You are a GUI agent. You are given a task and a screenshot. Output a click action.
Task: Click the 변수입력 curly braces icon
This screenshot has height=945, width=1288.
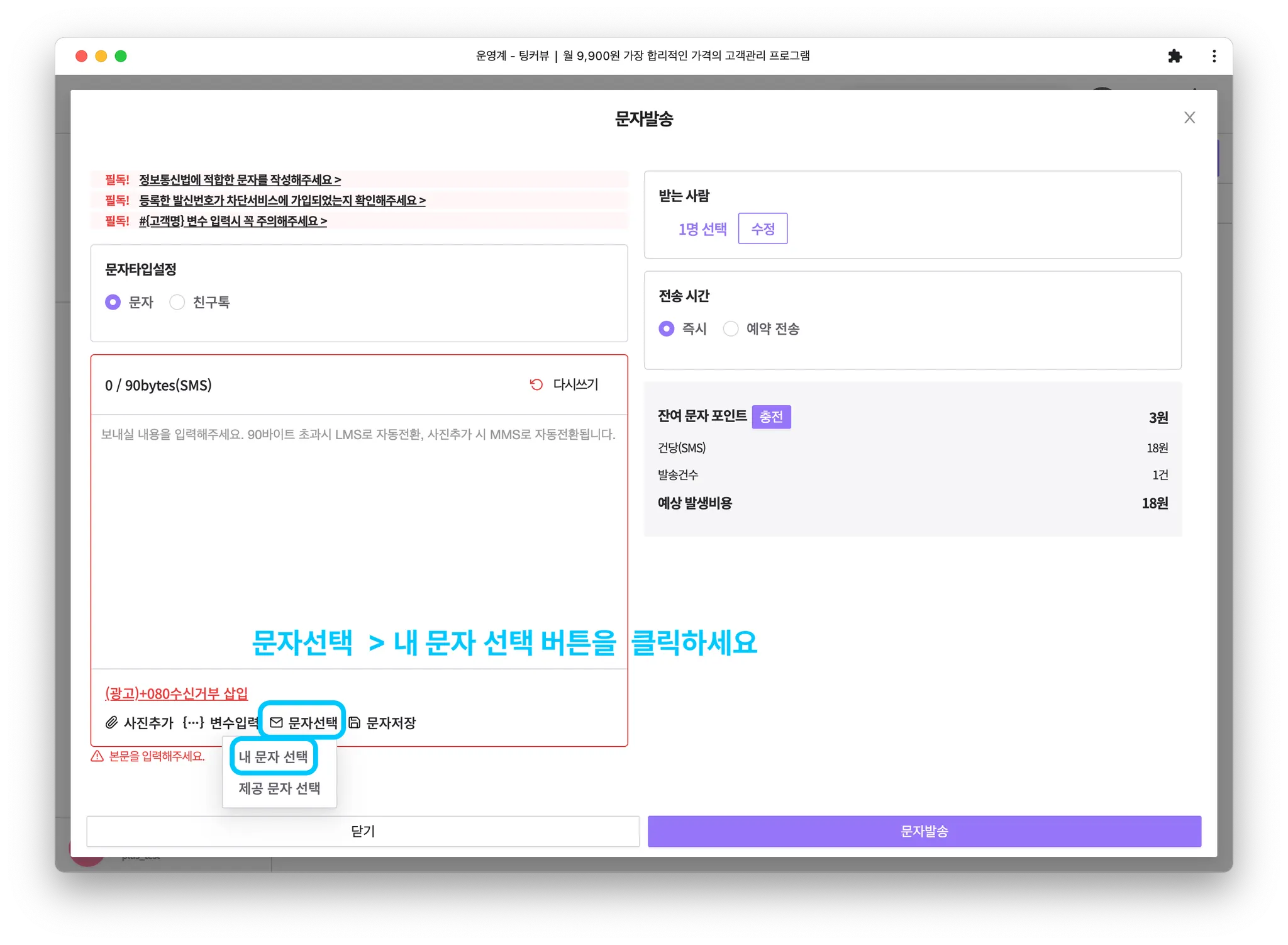tap(193, 722)
